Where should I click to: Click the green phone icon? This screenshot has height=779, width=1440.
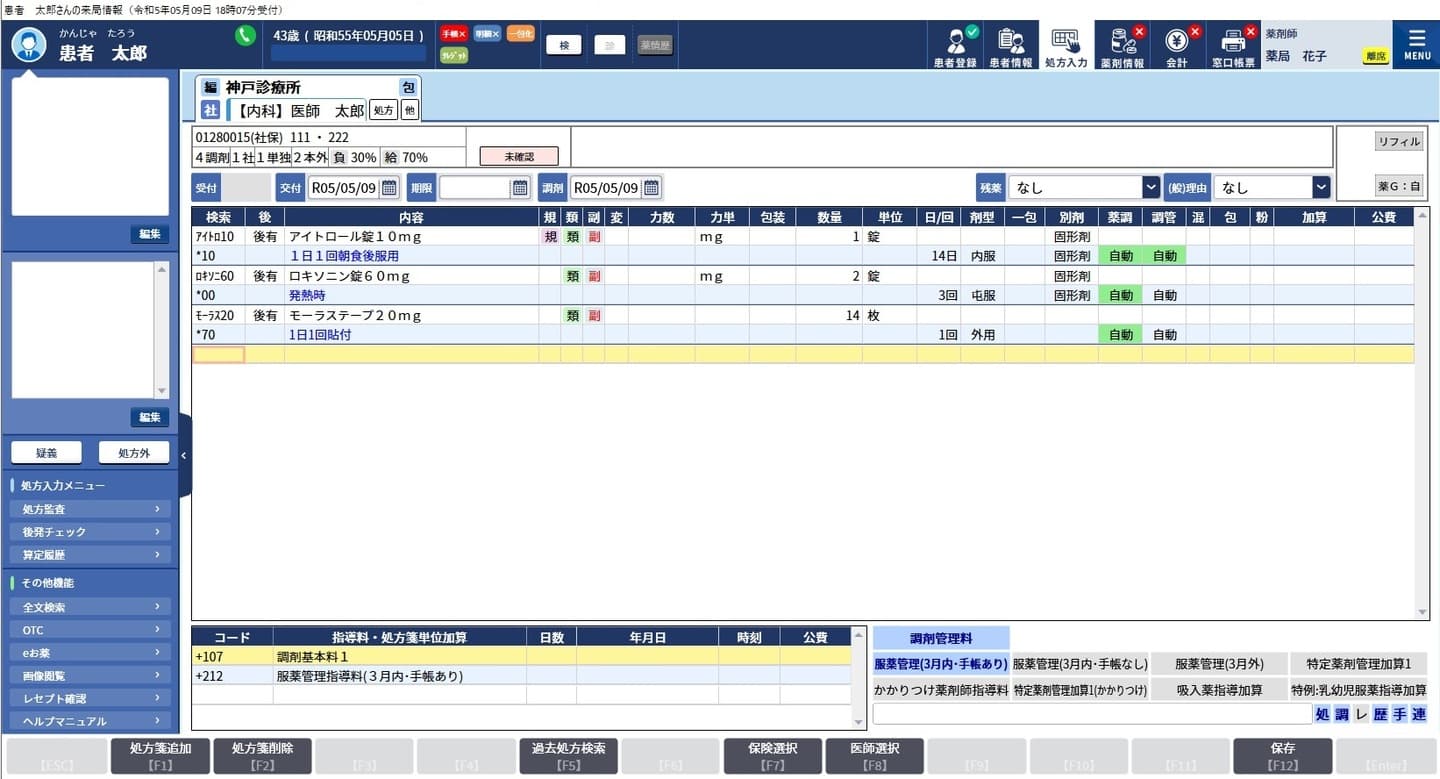pyautogui.click(x=245, y=36)
